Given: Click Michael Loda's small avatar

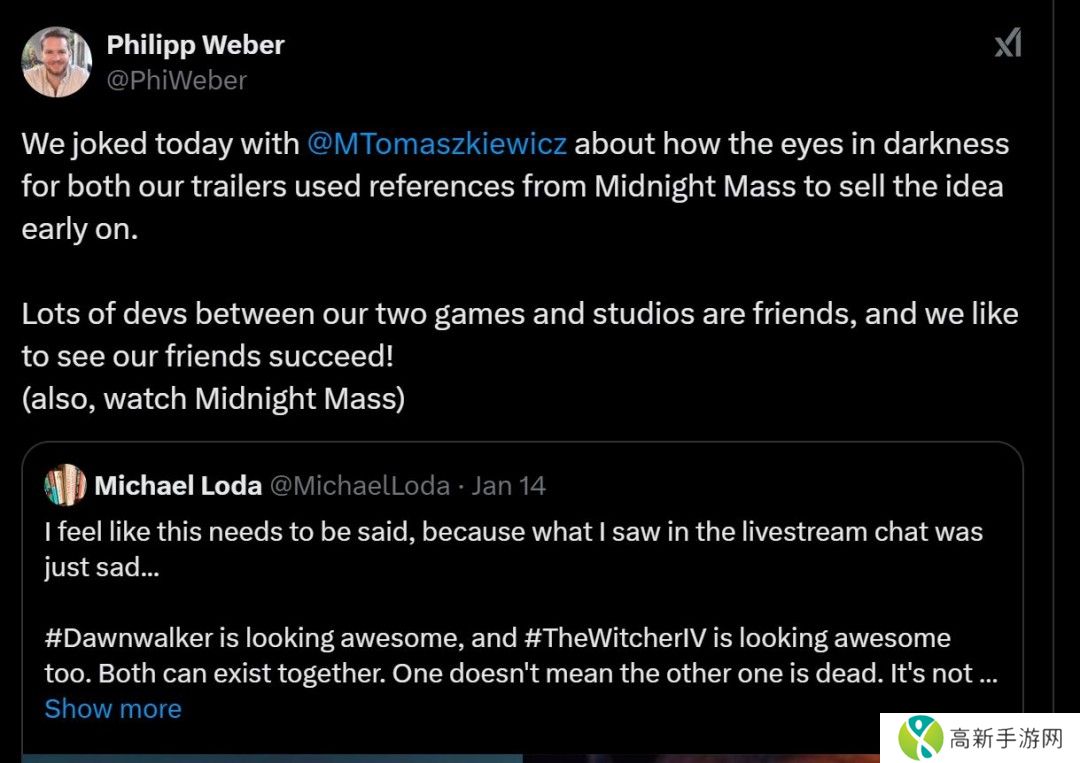Looking at the screenshot, I should pyautogui.click(x=64, y=486).
